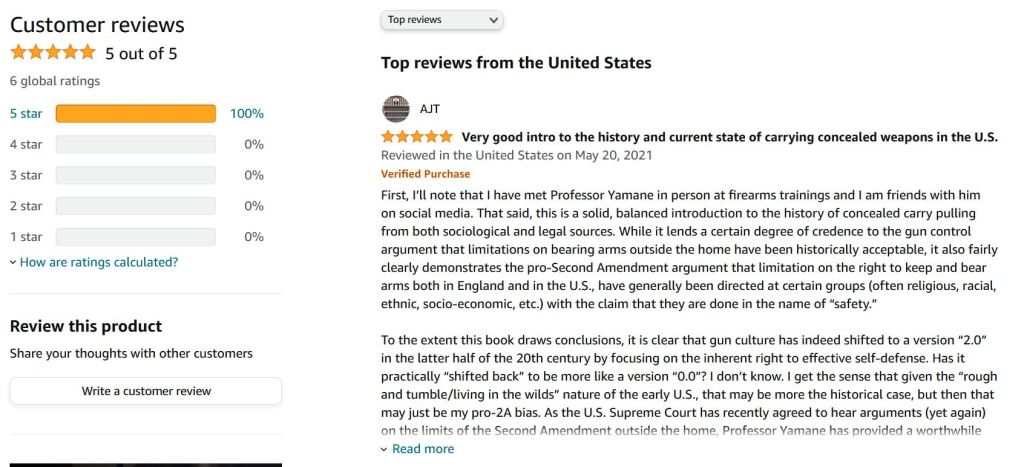The width and height of the screenshot is (1024, 467).
Task: Open reviewer AJT's profile name
Action: [430, 109]
